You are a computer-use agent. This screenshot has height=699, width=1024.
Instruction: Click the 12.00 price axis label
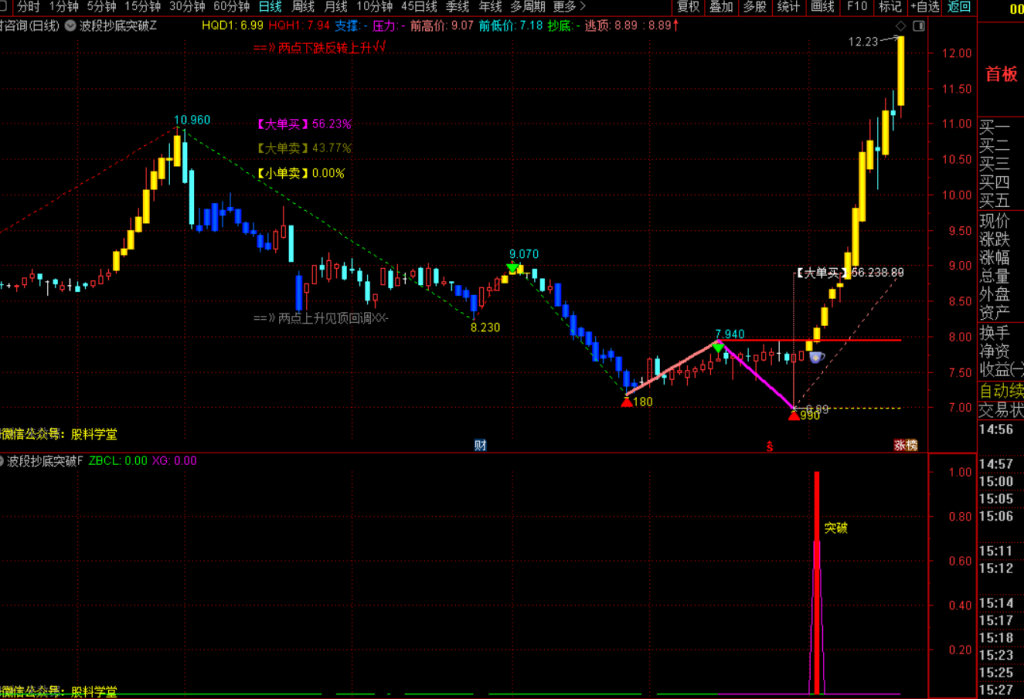pyautogui.click(x=957, y=53)
